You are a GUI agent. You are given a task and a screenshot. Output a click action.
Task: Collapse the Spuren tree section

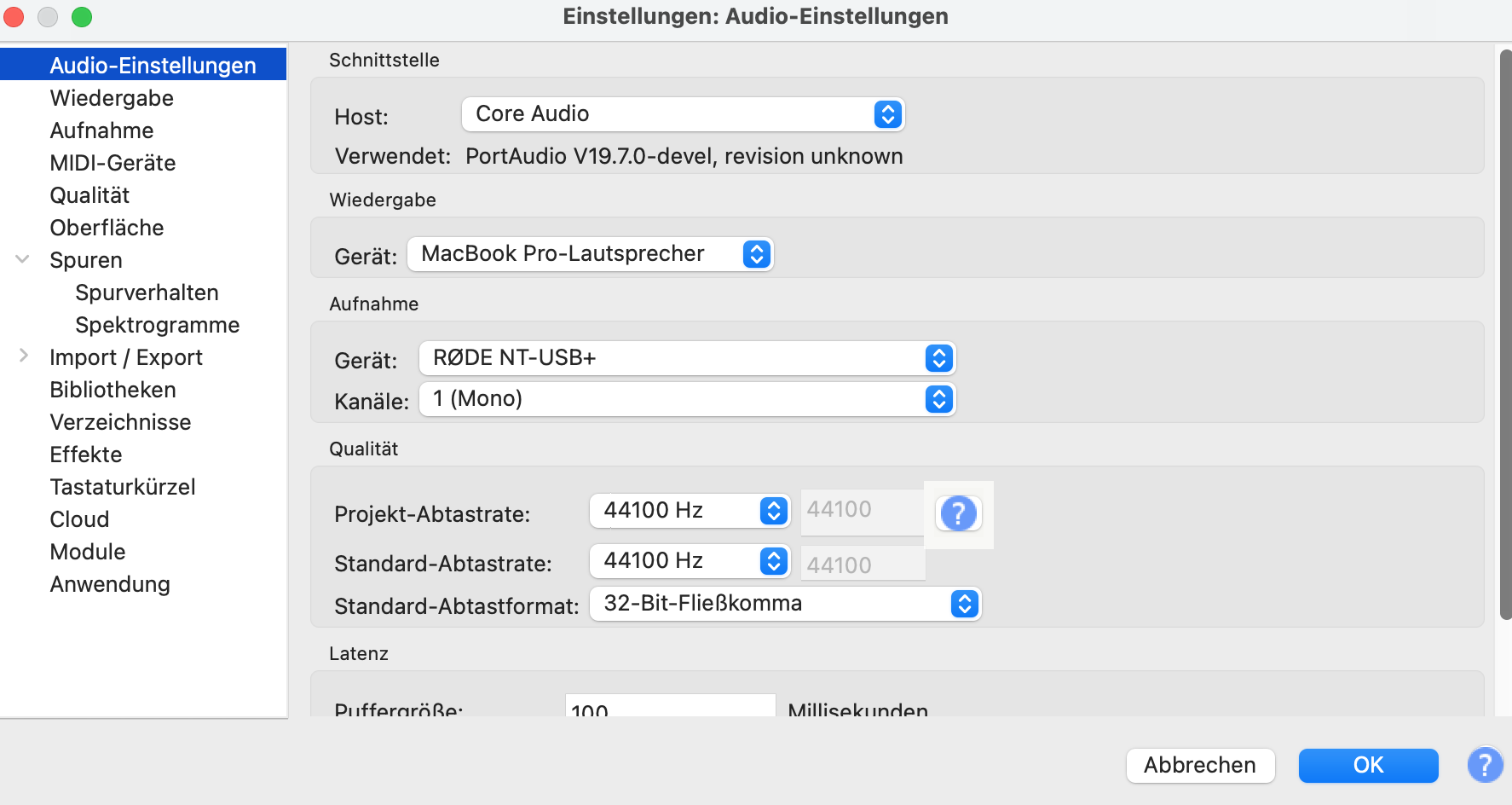coord(23,259)
